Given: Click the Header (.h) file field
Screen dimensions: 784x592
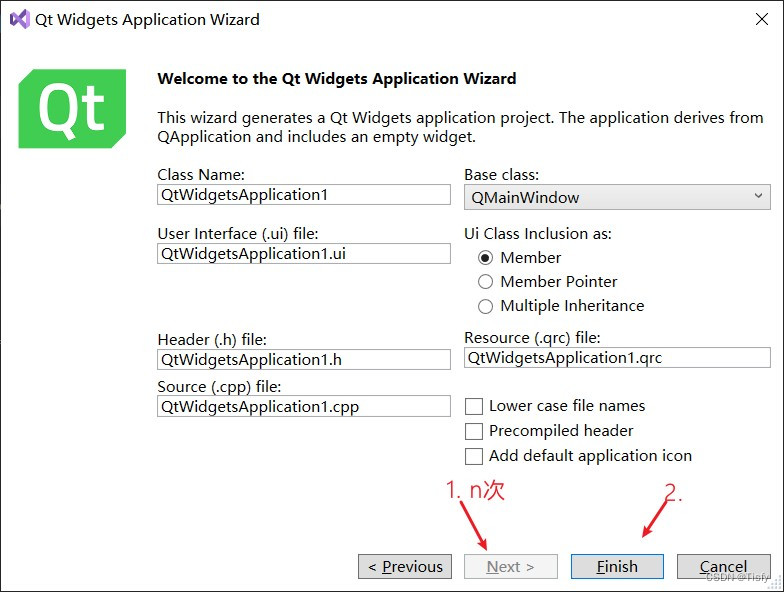Looking at the screenshot, I should 304,360.
